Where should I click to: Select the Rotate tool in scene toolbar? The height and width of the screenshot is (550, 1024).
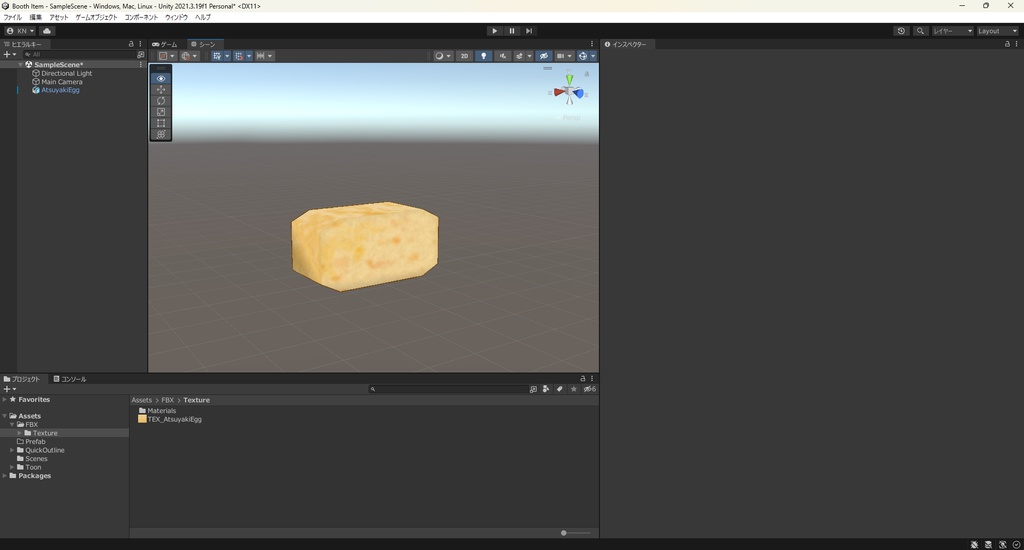[x=161, y=101]
